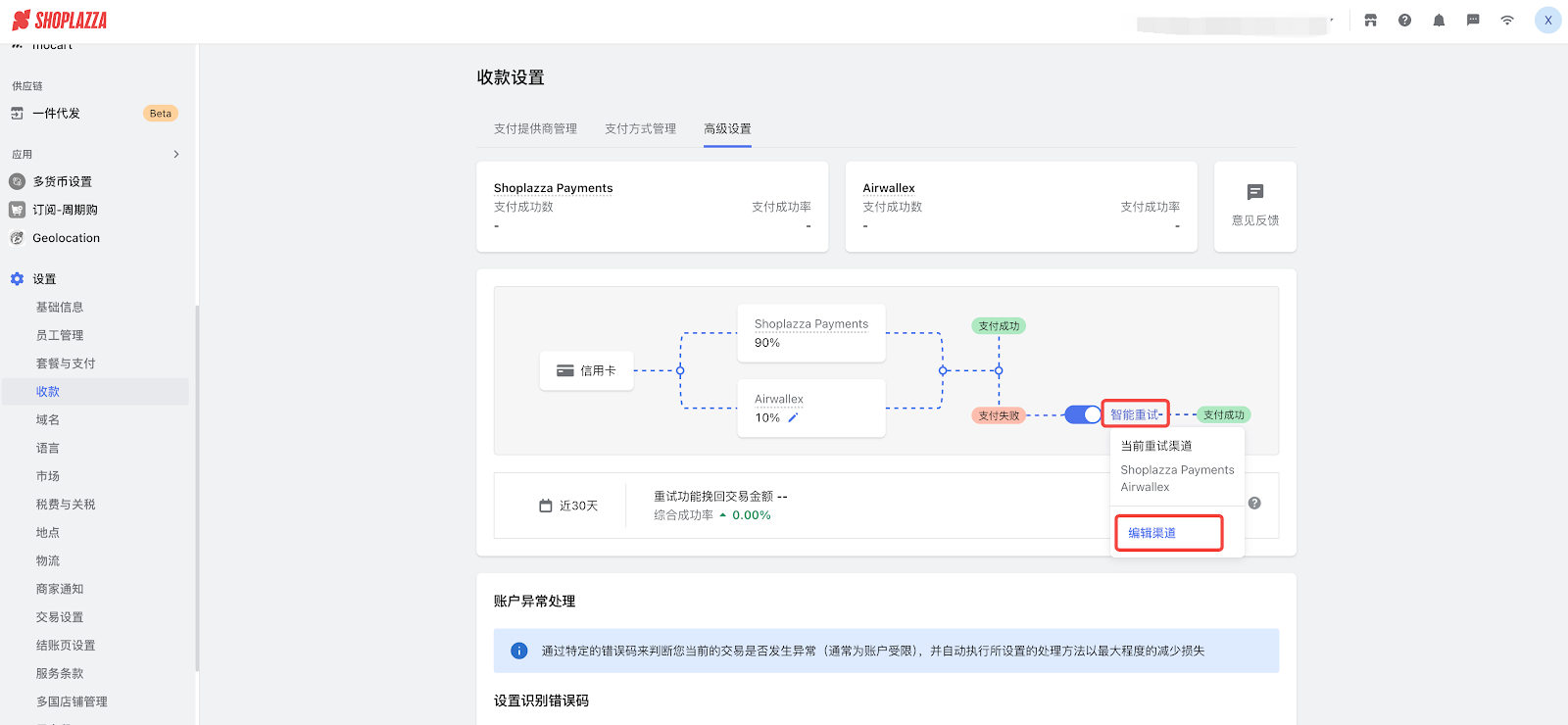This screenshot has width=1568, height=725.
Task: Click the 编辑渠道 link in popup
Action: click(x=1151, y=533)
